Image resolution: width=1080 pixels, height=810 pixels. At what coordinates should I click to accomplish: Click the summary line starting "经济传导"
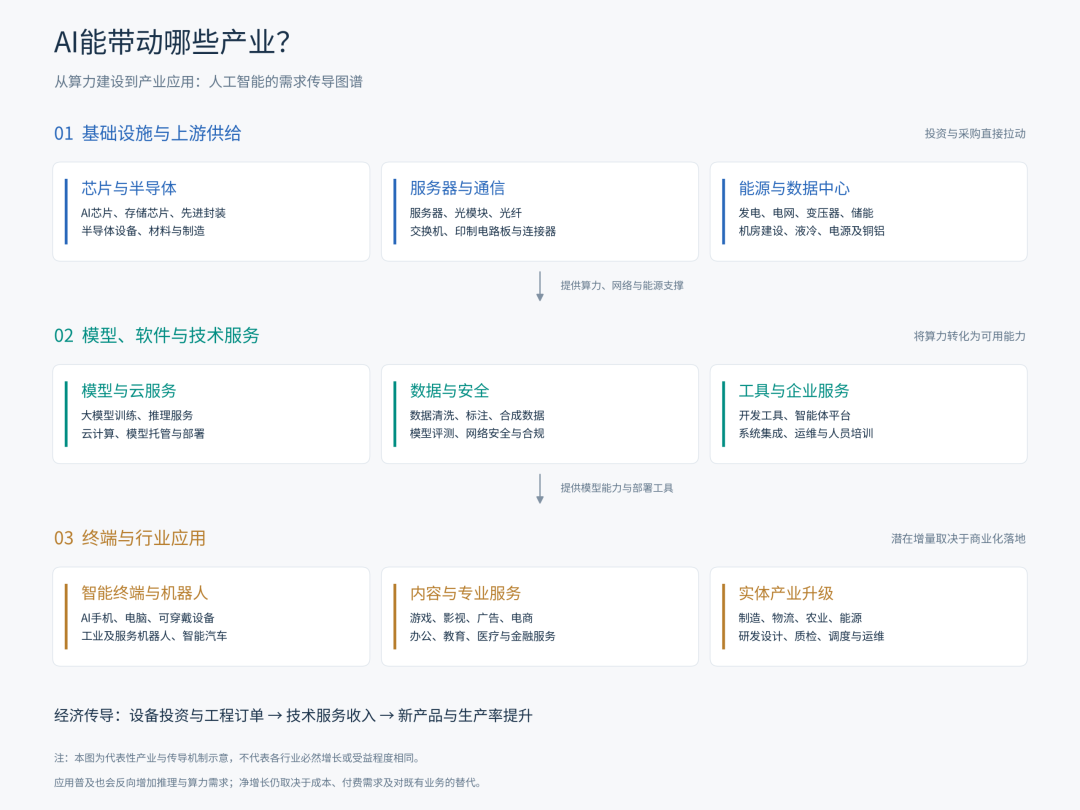293,716
